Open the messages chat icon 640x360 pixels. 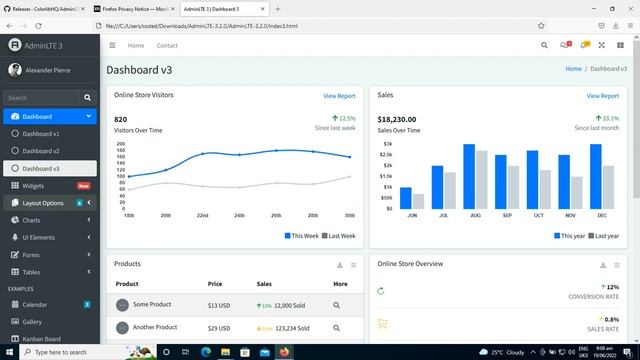566,45
